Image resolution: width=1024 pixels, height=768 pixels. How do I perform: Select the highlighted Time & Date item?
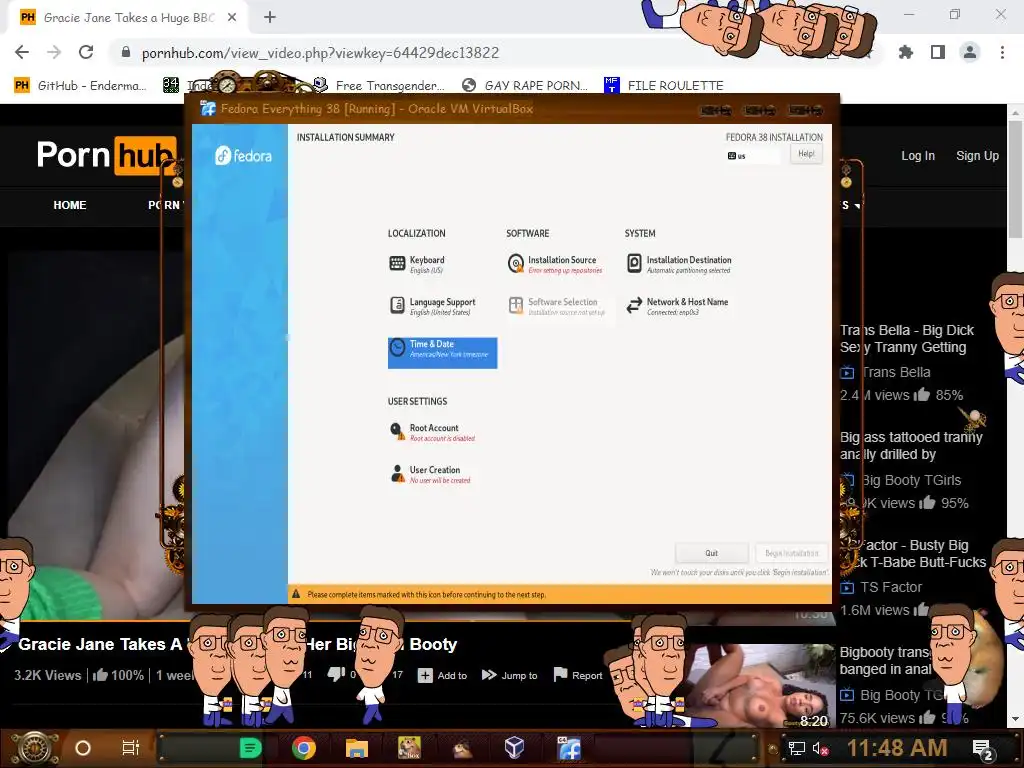(442, 353)
